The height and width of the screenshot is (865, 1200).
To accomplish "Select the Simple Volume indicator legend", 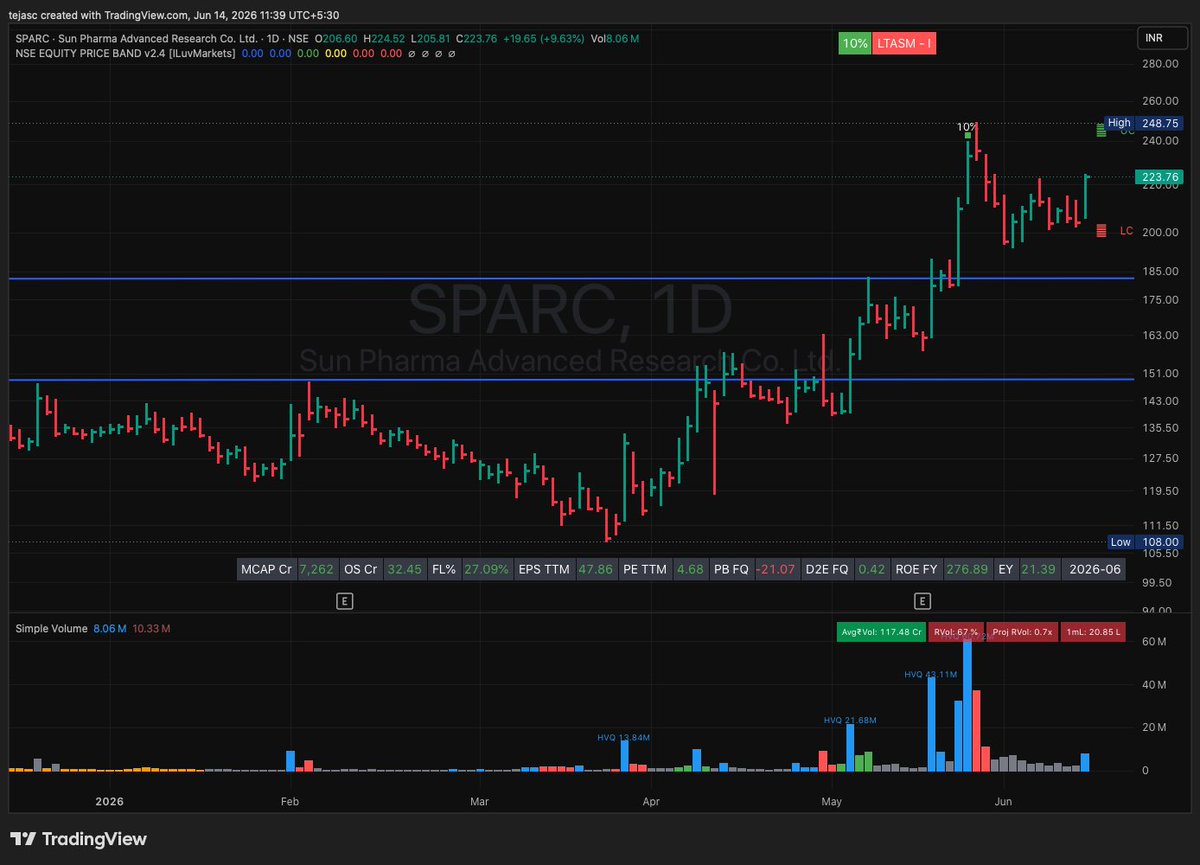I will tap(51, 628).
